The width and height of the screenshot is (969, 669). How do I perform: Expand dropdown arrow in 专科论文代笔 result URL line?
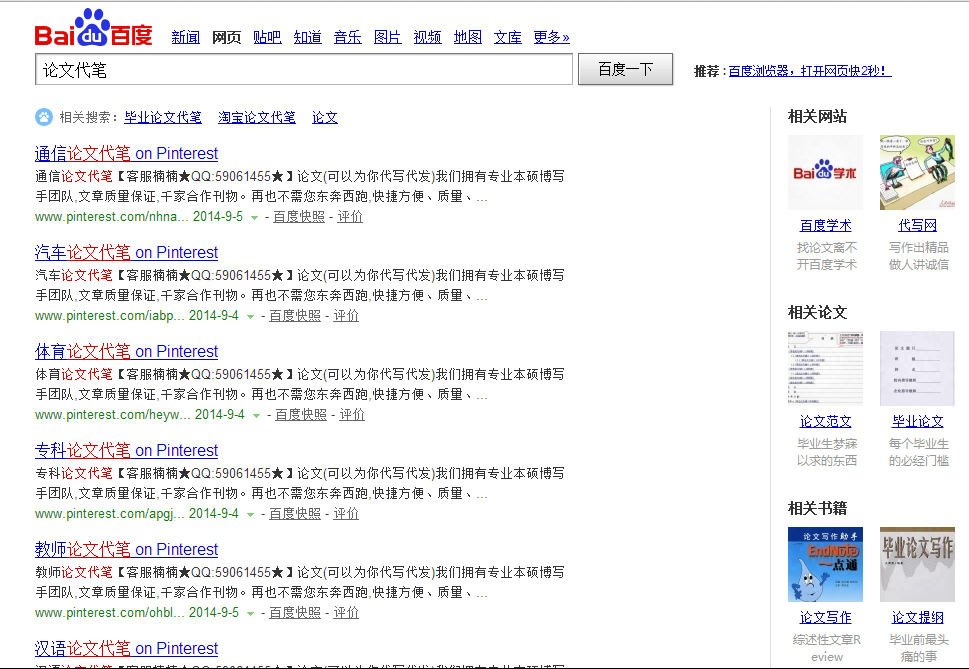click(250, 514)
